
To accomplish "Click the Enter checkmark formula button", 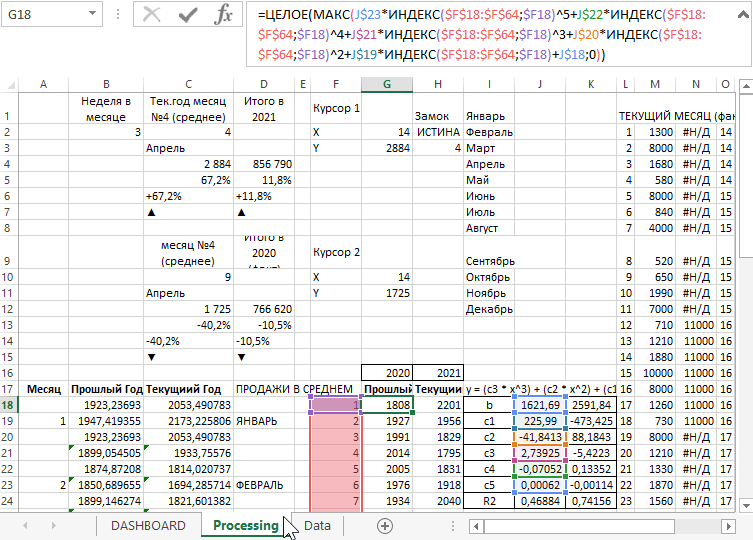I will (187, 15).
